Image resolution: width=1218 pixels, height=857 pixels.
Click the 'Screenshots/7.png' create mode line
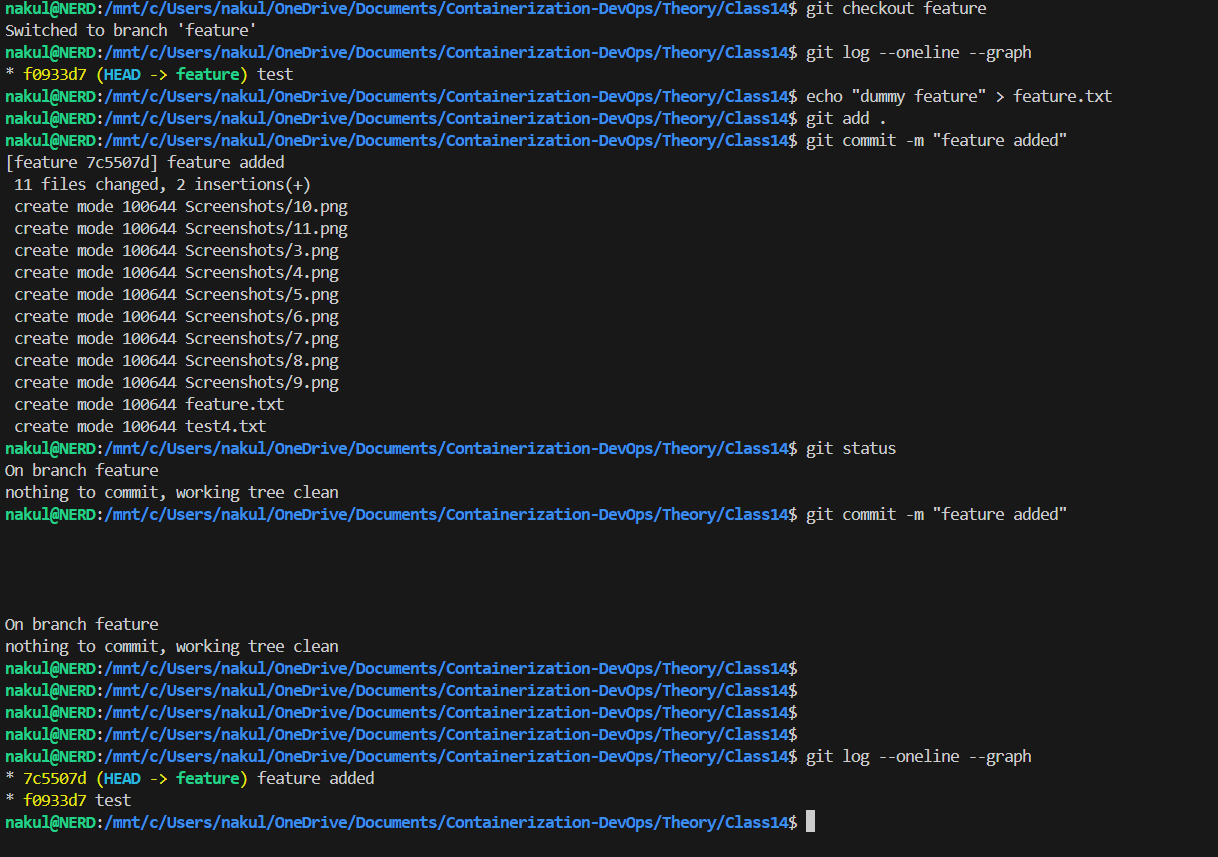(x=177, y=339)
